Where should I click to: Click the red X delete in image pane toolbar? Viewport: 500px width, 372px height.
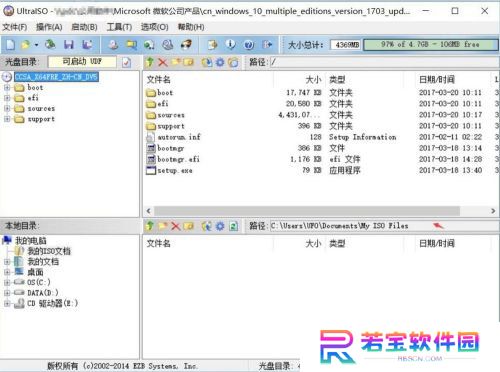pyautogui.click(x=163, y=62)
